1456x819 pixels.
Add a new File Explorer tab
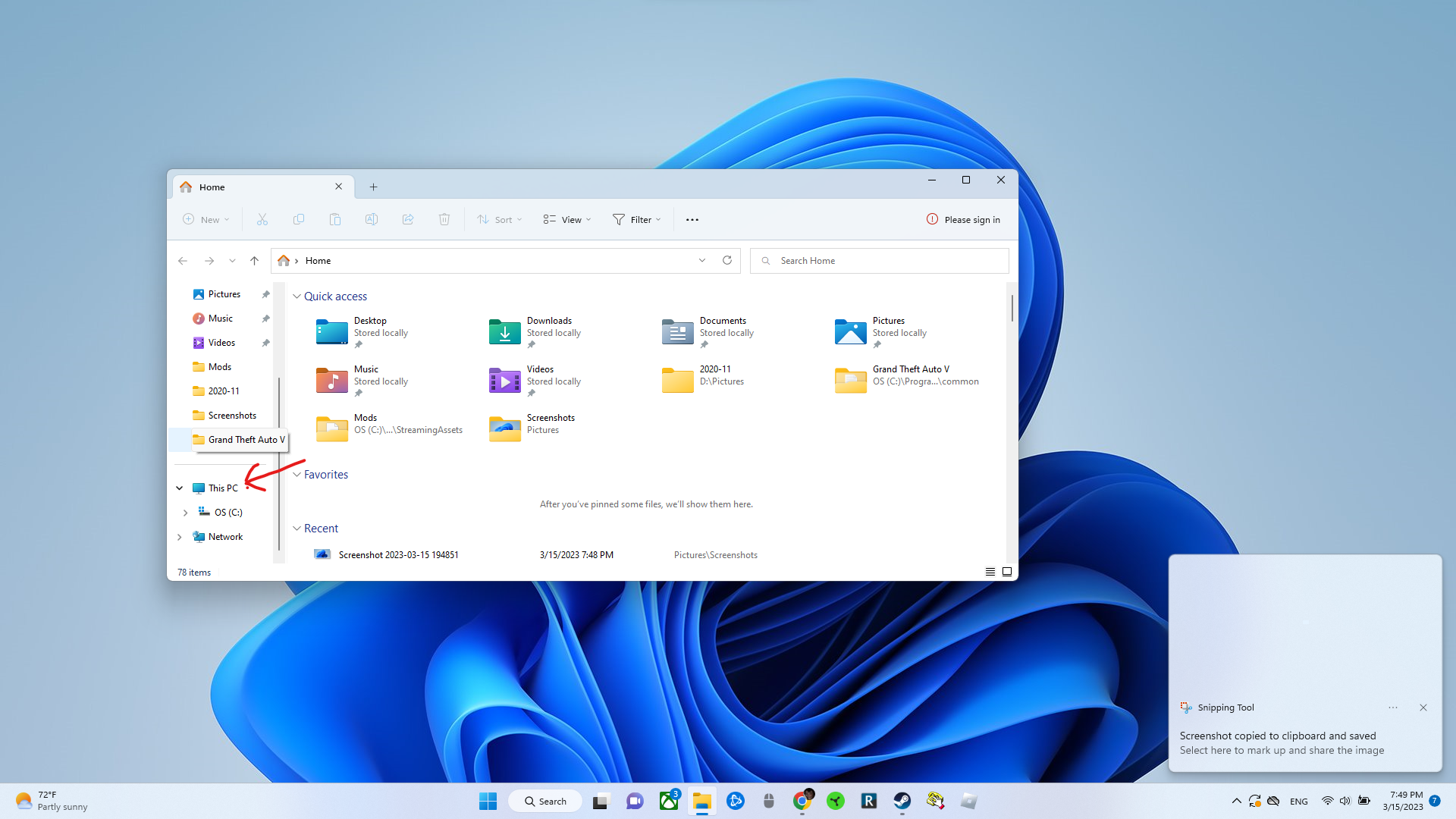373,187
